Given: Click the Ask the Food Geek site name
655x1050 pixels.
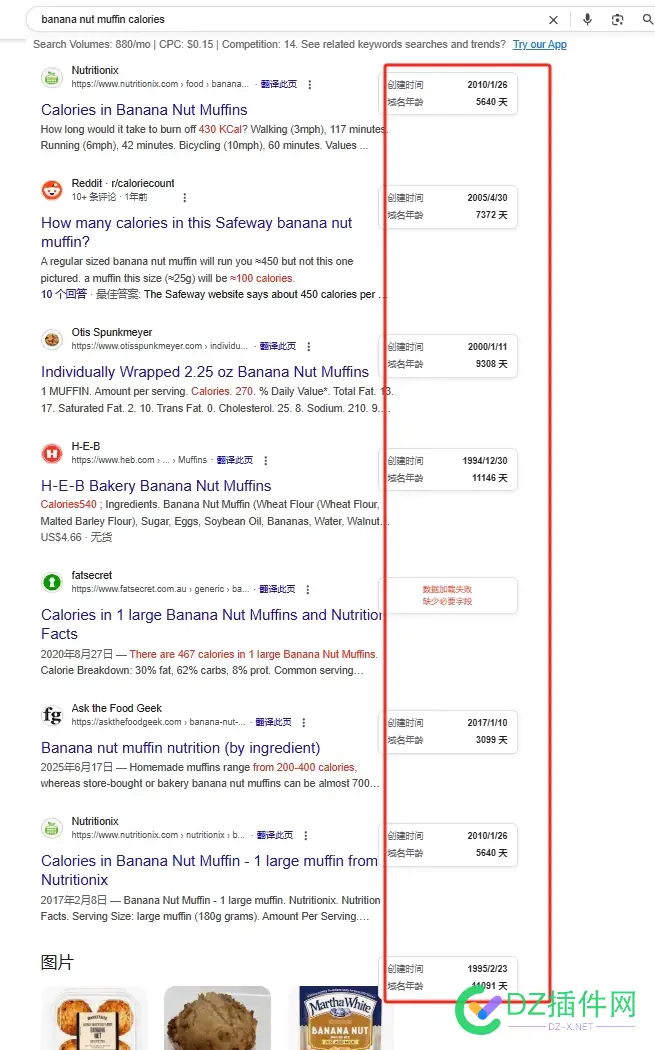Looking at the screenshot, I should click(117, 708).
